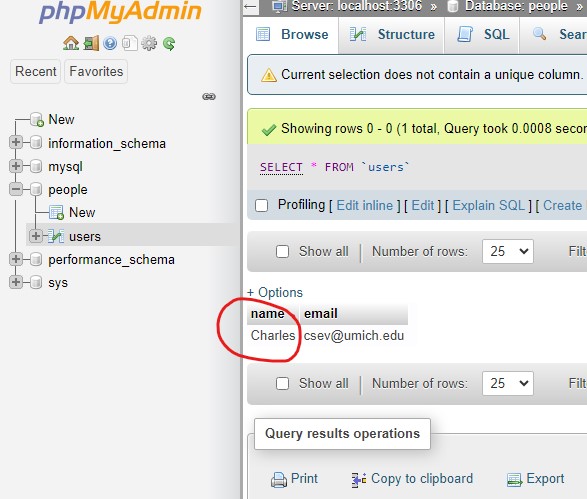Check the lower Show all checkbox

coord(282,383)
